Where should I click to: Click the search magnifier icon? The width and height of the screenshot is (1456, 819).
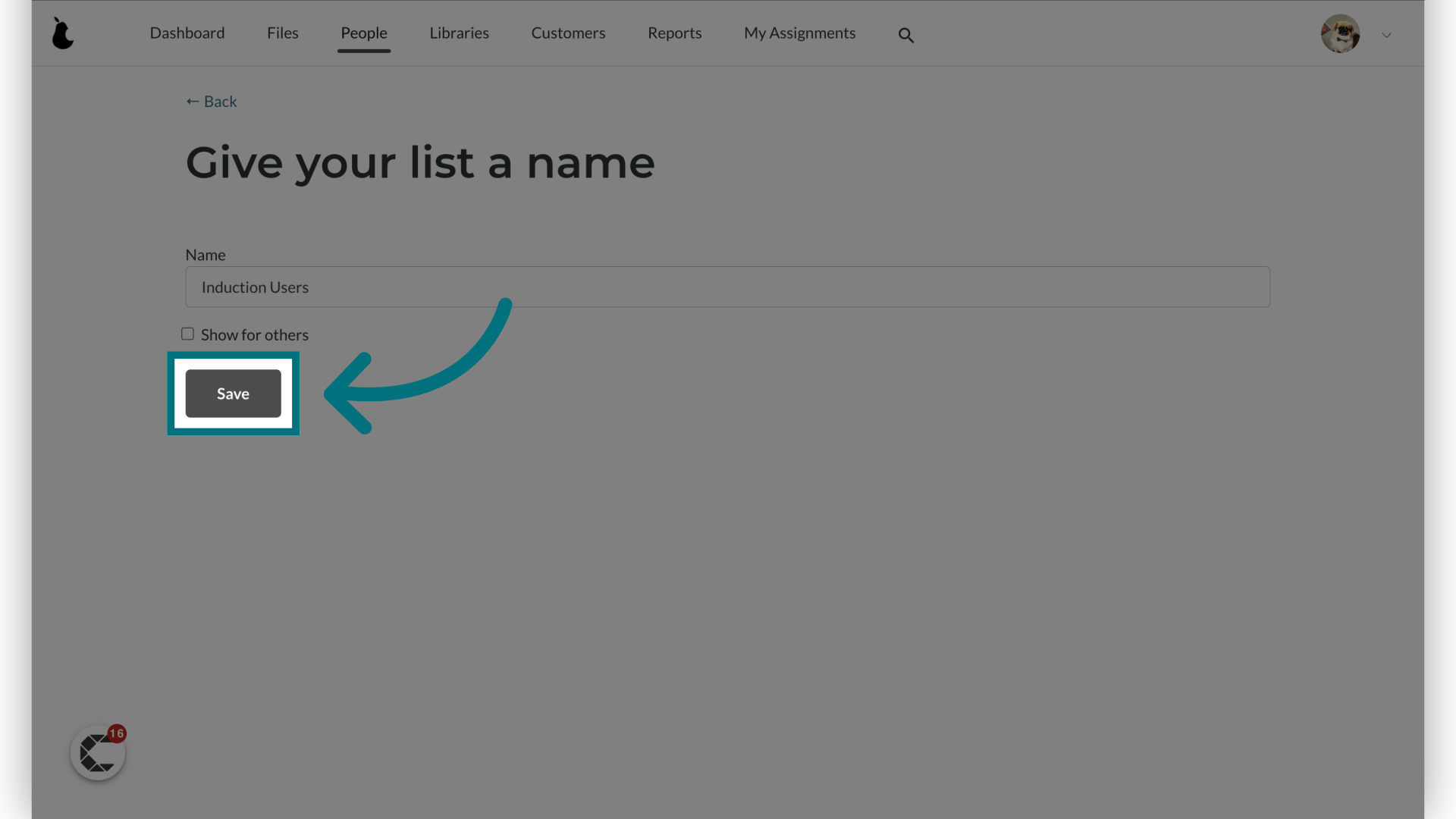(905, 35)
